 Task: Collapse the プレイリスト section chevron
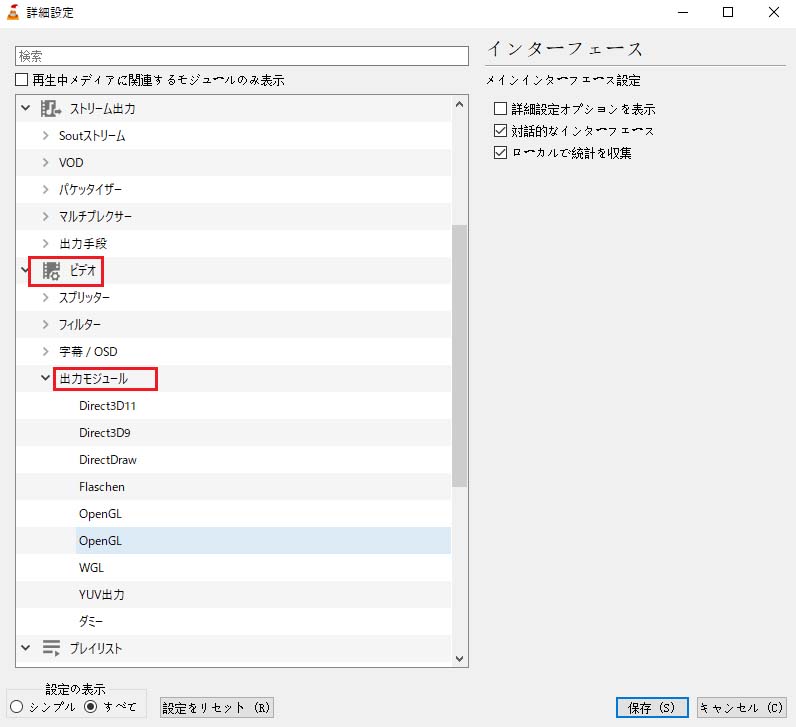pos(25,648)
